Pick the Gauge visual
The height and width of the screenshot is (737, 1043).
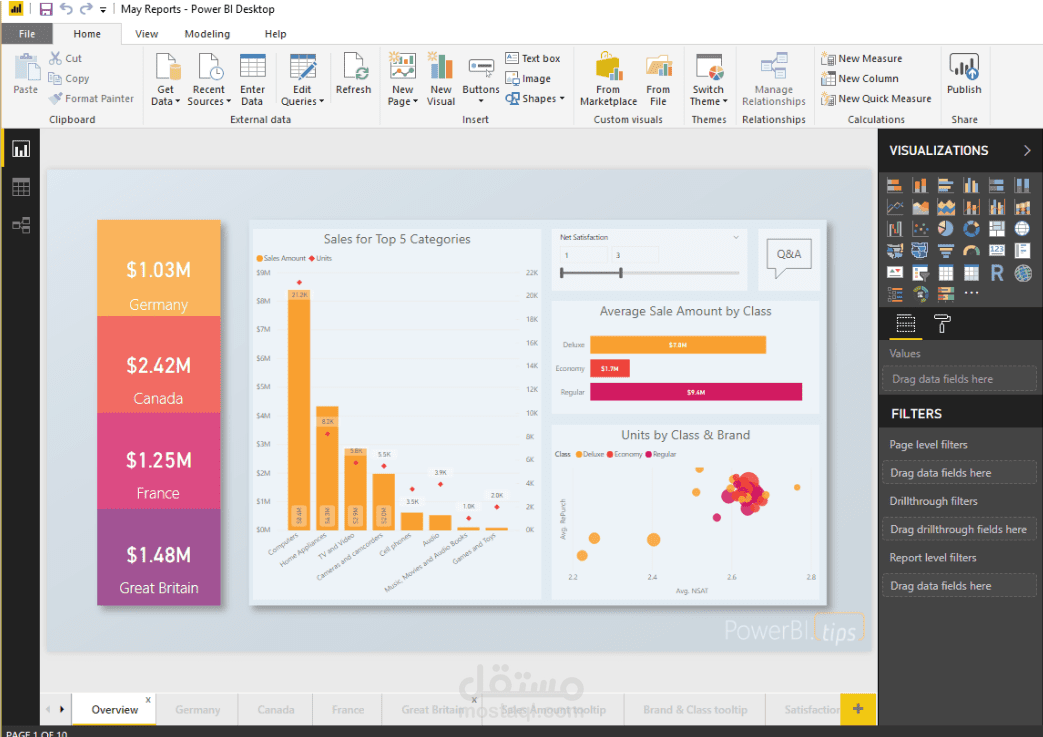point(971,251)
